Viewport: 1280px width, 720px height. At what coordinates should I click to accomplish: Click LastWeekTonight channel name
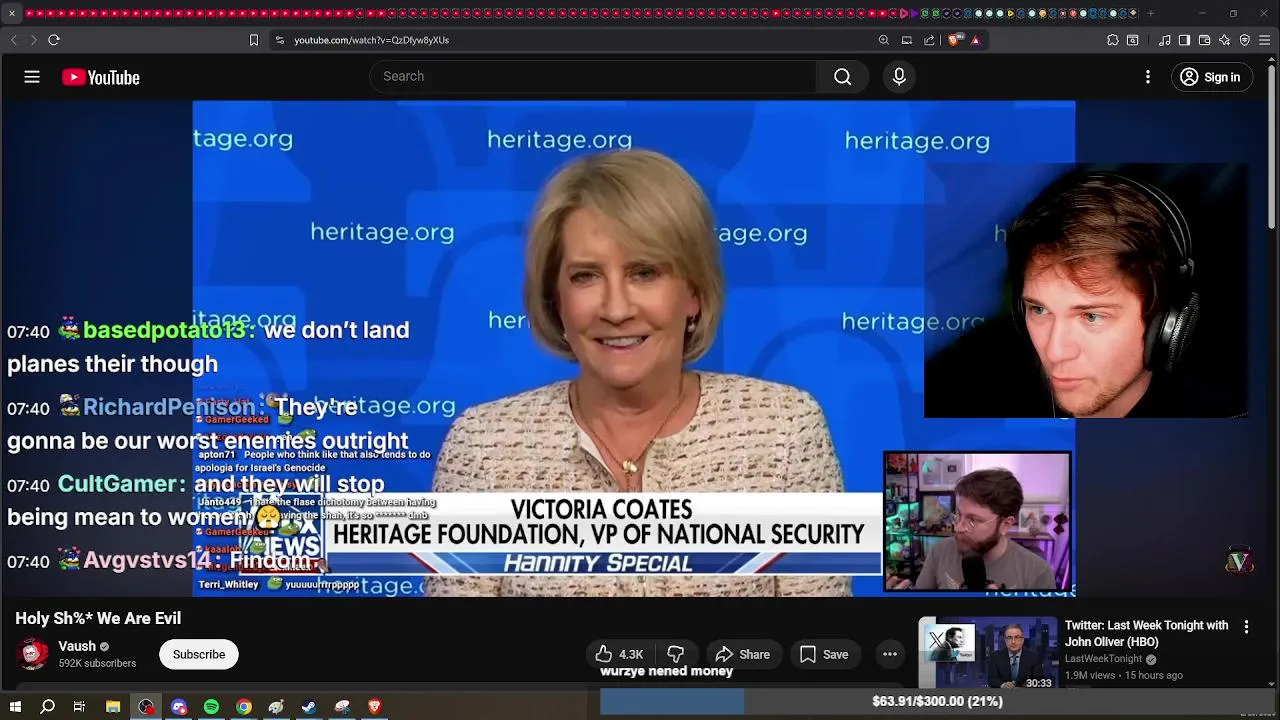tap(1103, 659)
